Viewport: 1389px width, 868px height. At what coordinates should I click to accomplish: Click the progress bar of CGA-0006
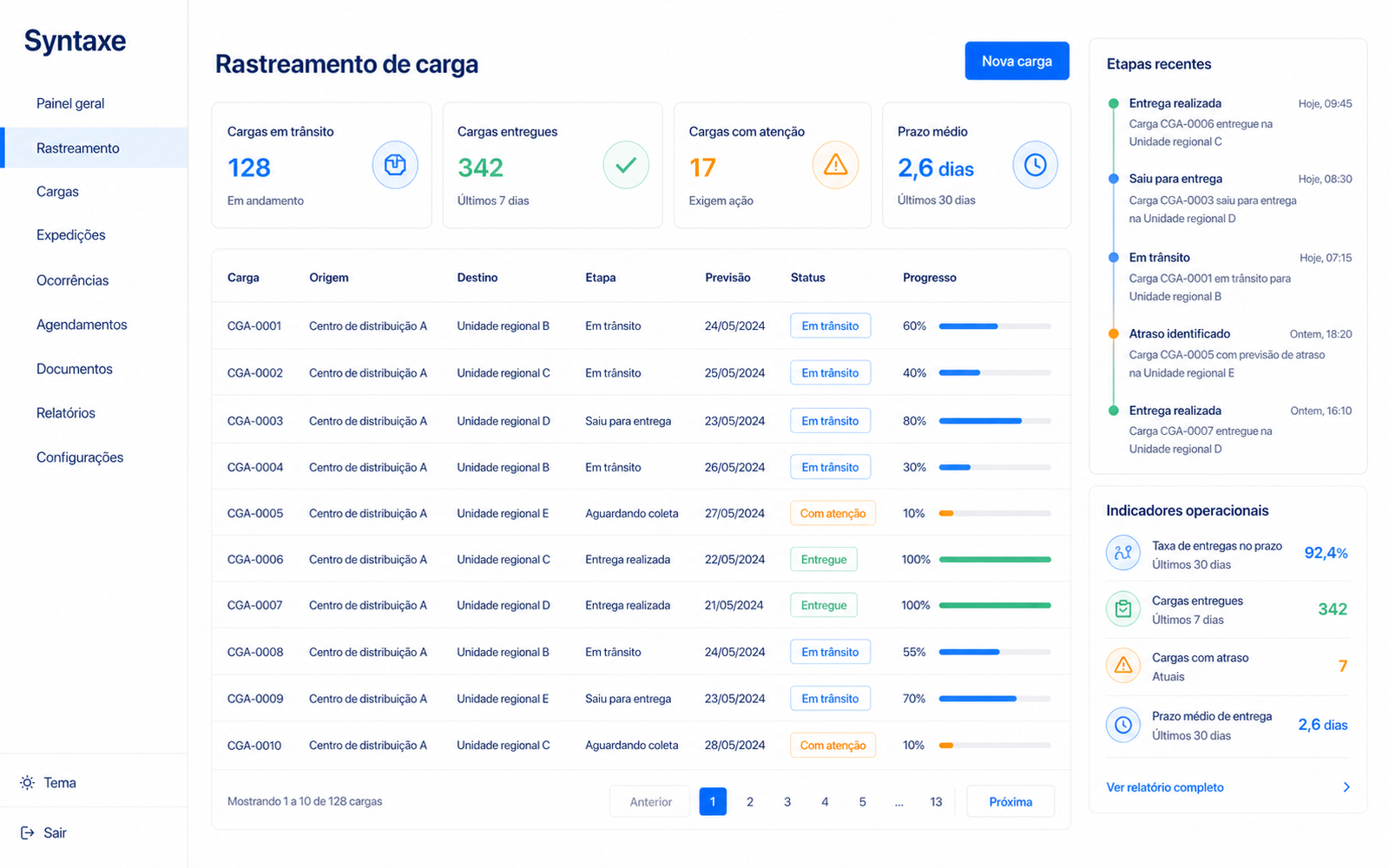(x=995, y=560)
